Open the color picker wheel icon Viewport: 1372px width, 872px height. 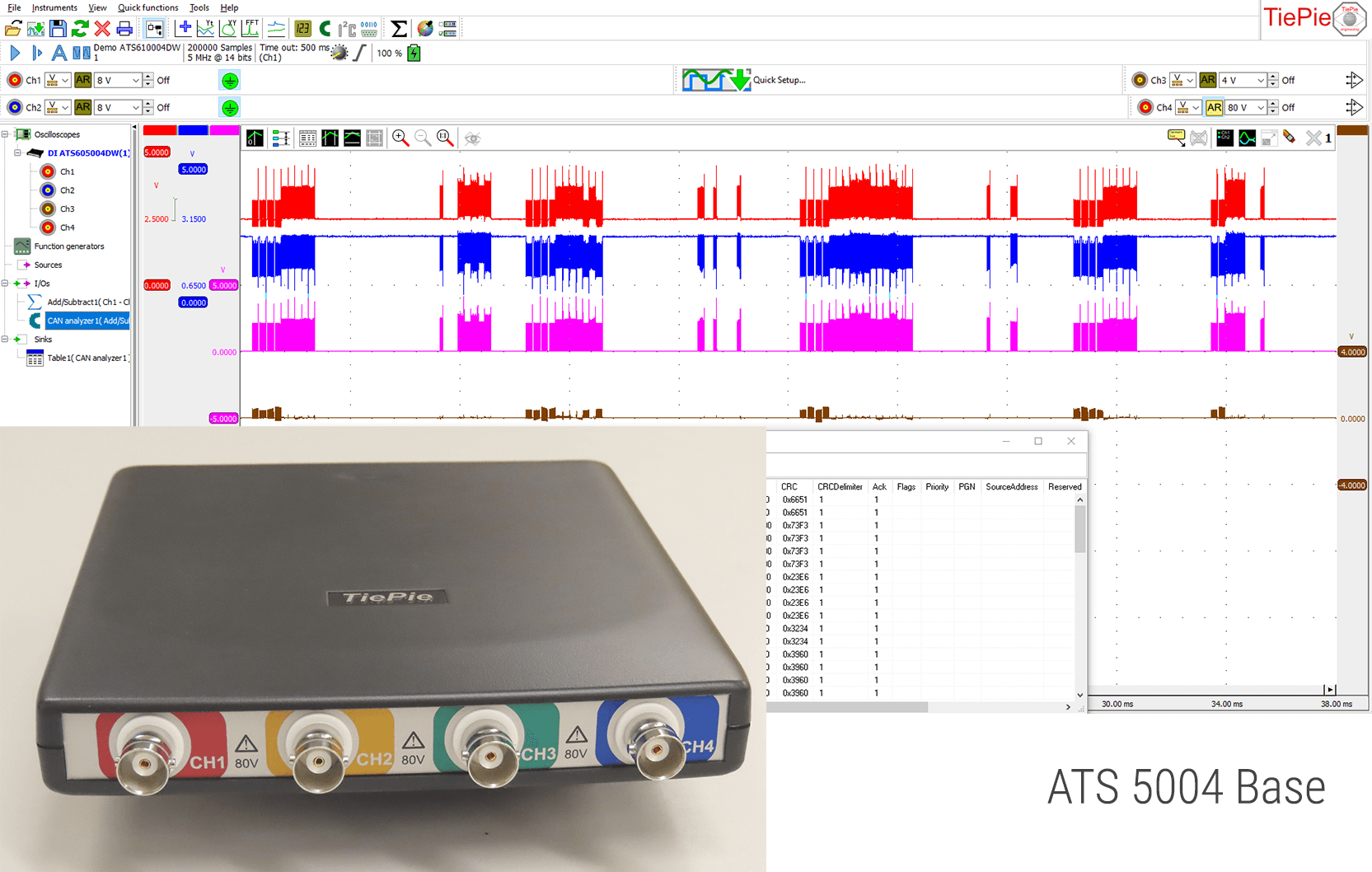pos(425,29)
